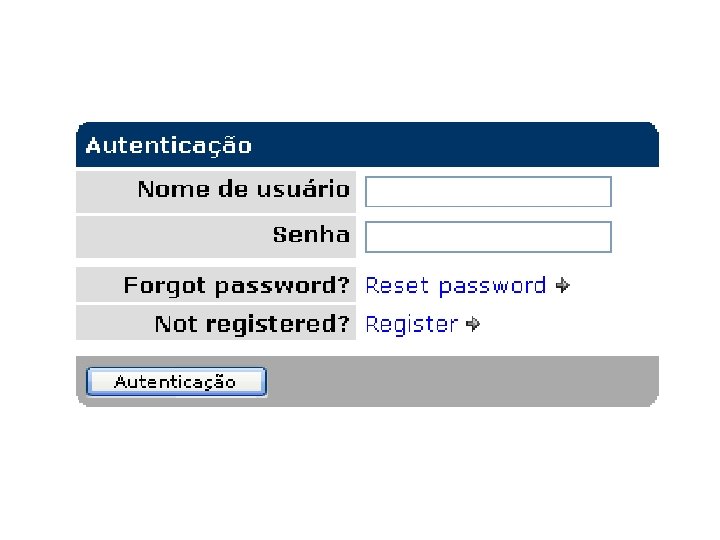Focus the Senha password field
720x540 pixels.
[488, 237]
